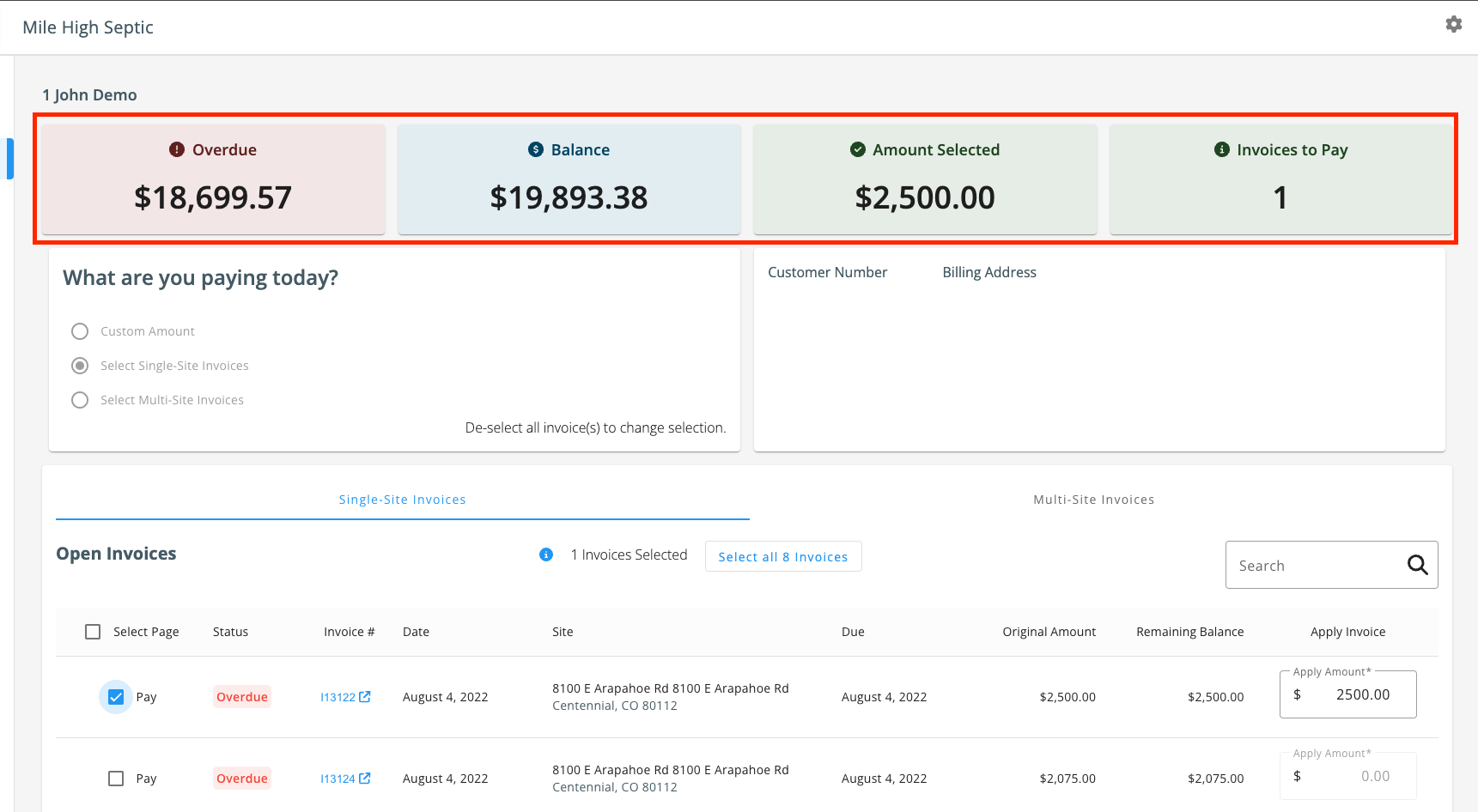Open invoice I13124 external link icon

coord(365,779)
